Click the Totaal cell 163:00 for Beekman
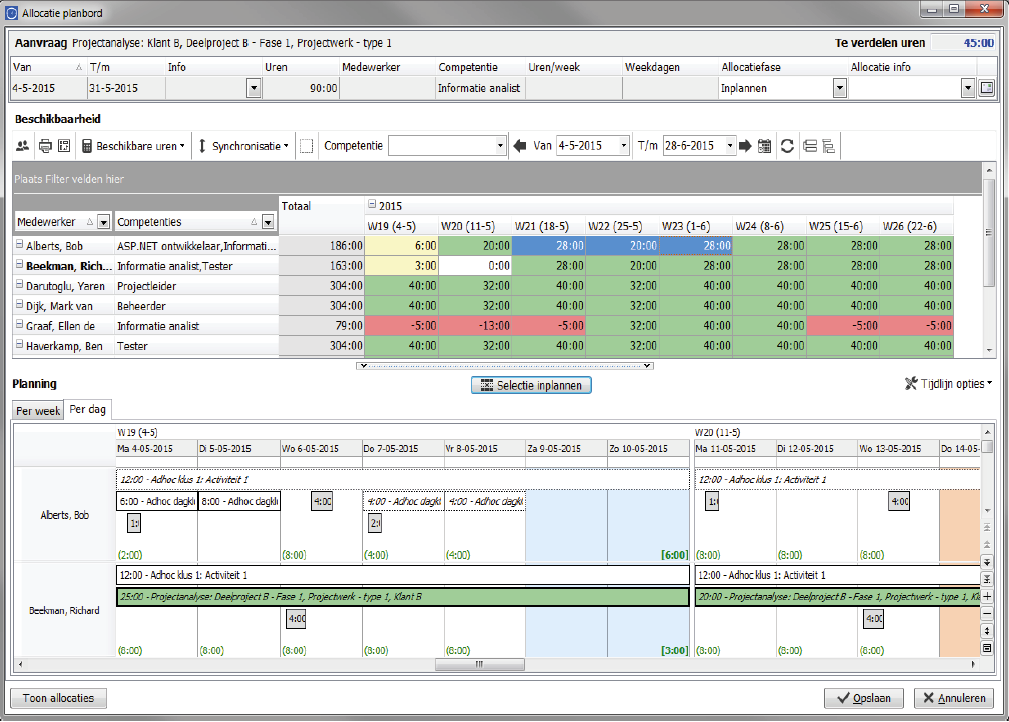Image resolution: width=1009 pixels, height=722 pixels. [322, 265]
